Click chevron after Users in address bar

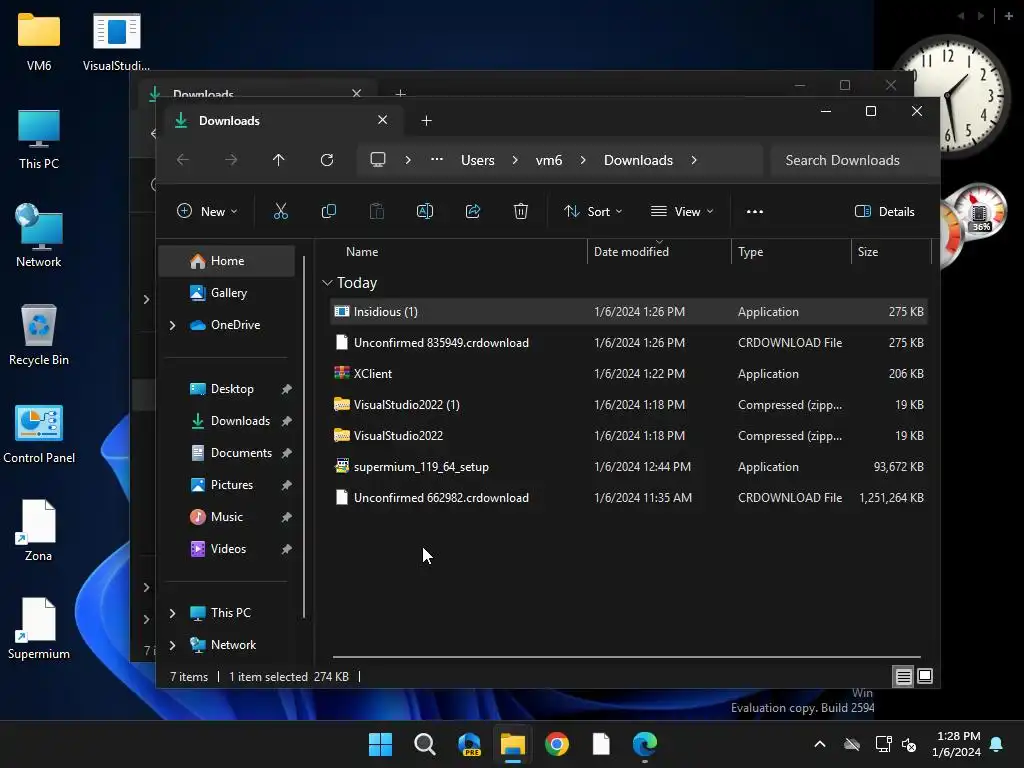click(515, 160)
